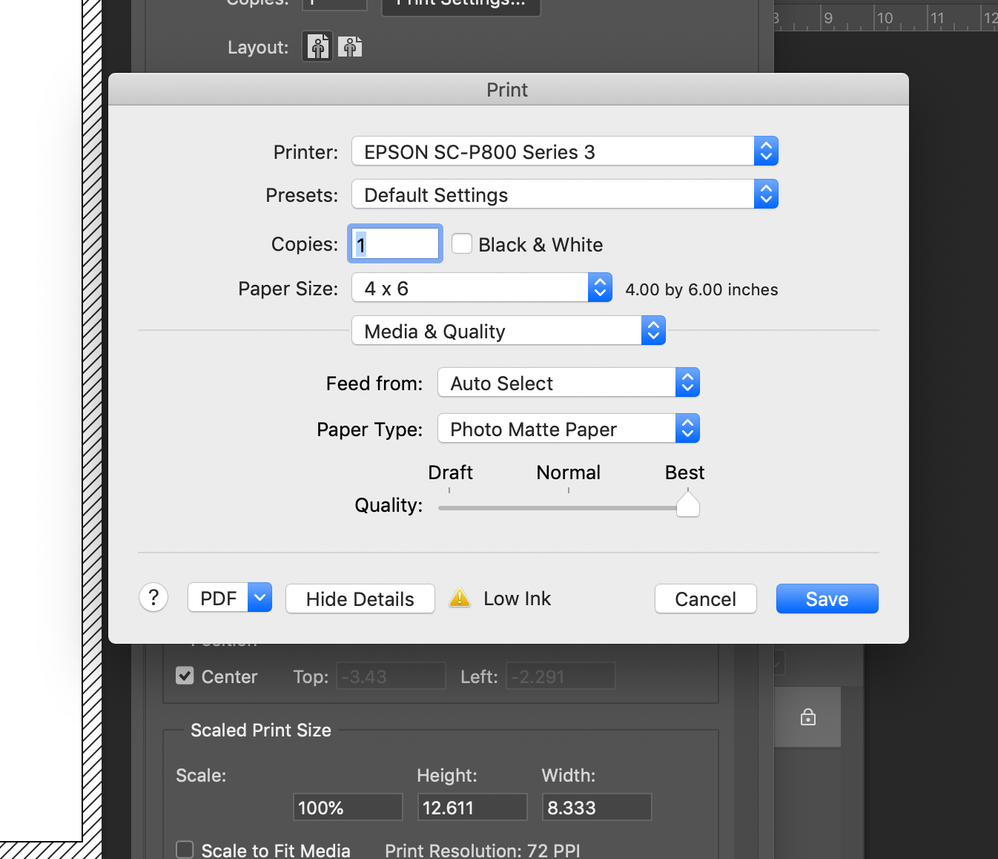Click the 'Scaled Print Size' heading
The image size is (998, 859).
261,730
